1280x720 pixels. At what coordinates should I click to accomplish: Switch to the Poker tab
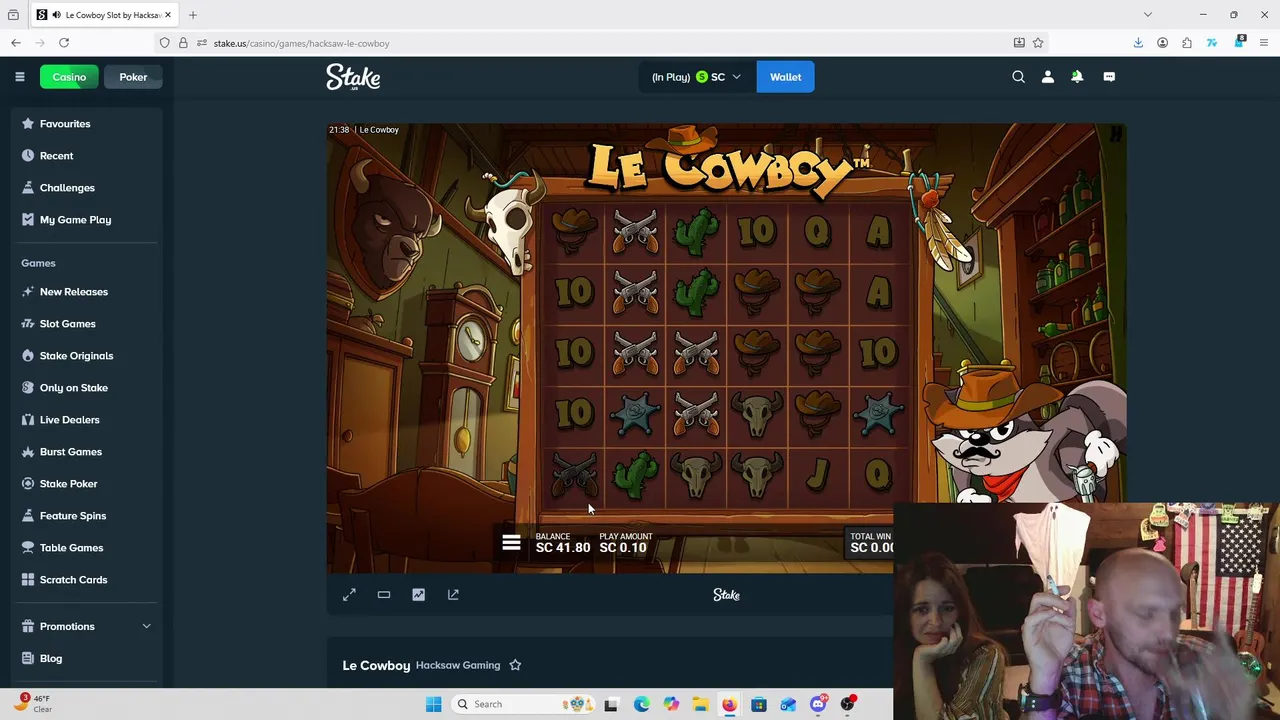tap(133, 77)
